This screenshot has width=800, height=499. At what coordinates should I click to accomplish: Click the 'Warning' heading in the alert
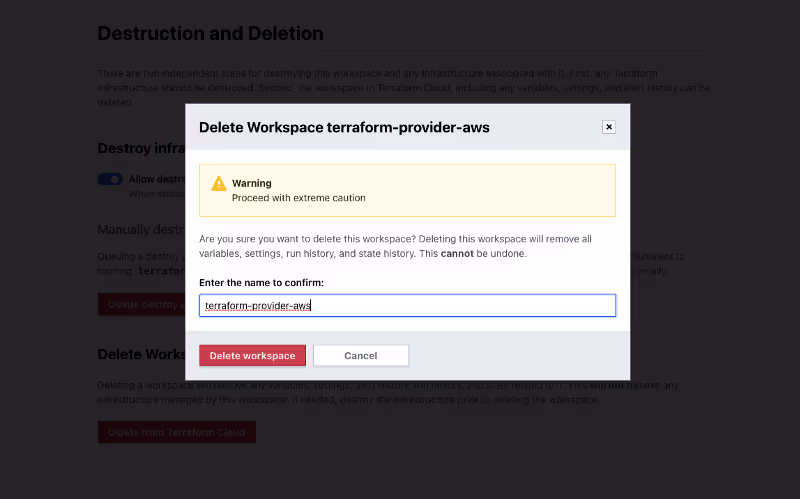tap(252, 183)
